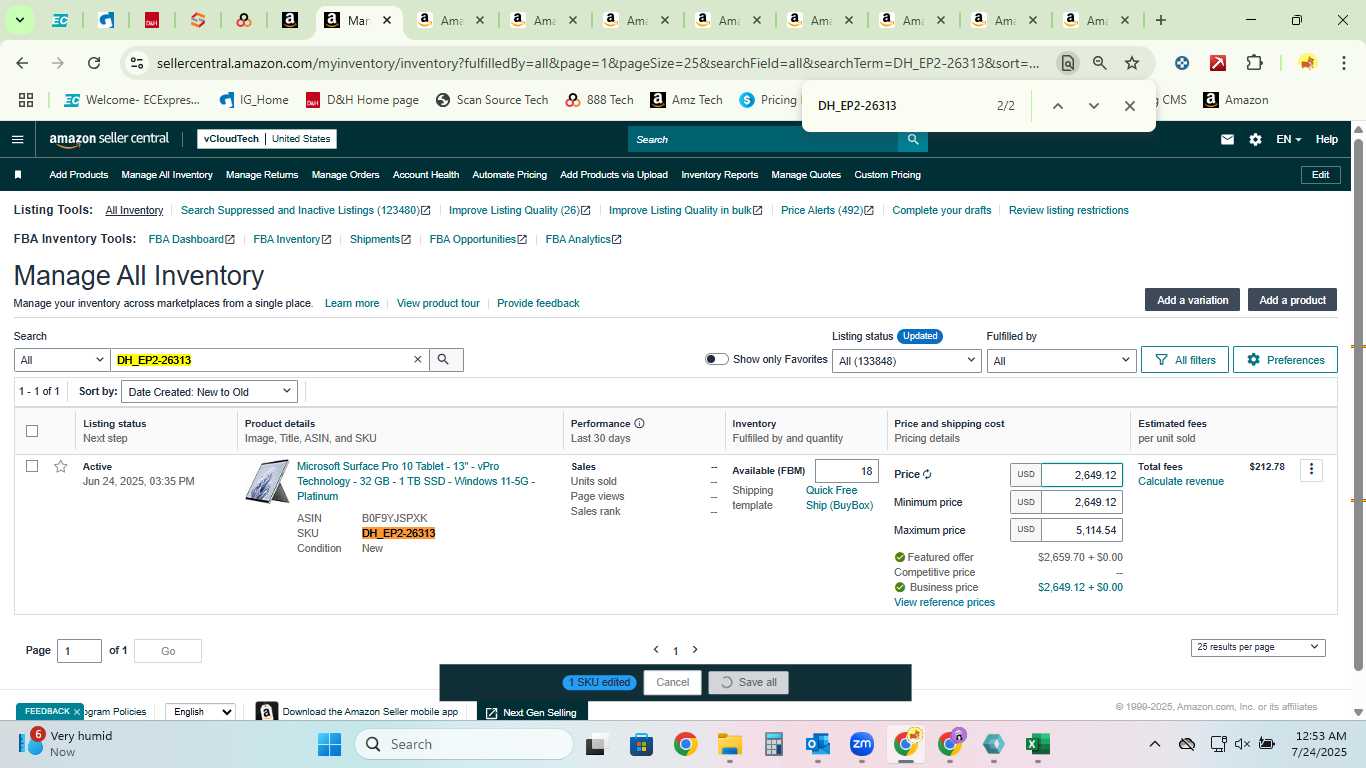1366x768 pixels.
Task: Cancel the SKU edit
Action: tap(672, 682)
